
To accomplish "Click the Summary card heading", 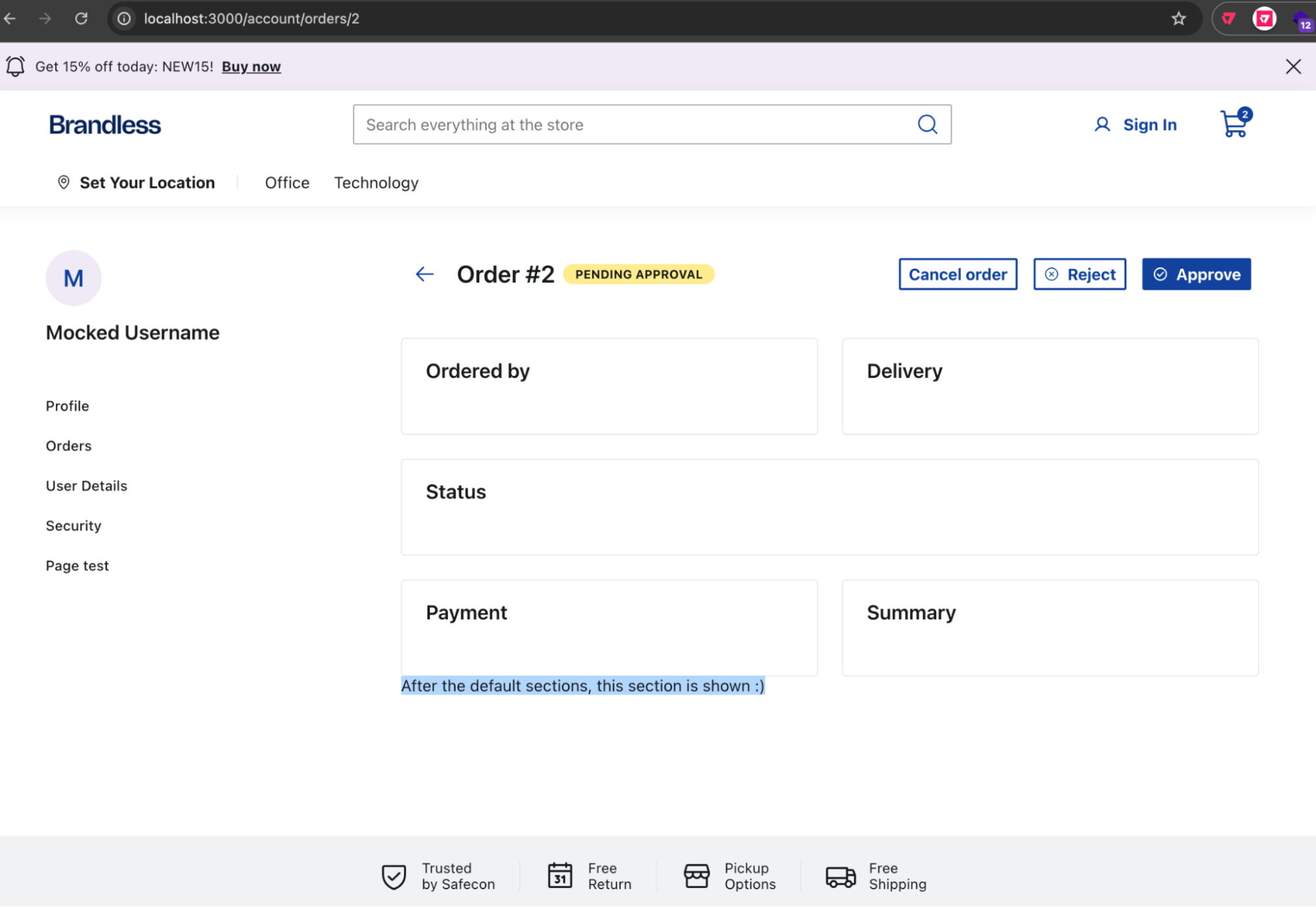I will (911, 613).
